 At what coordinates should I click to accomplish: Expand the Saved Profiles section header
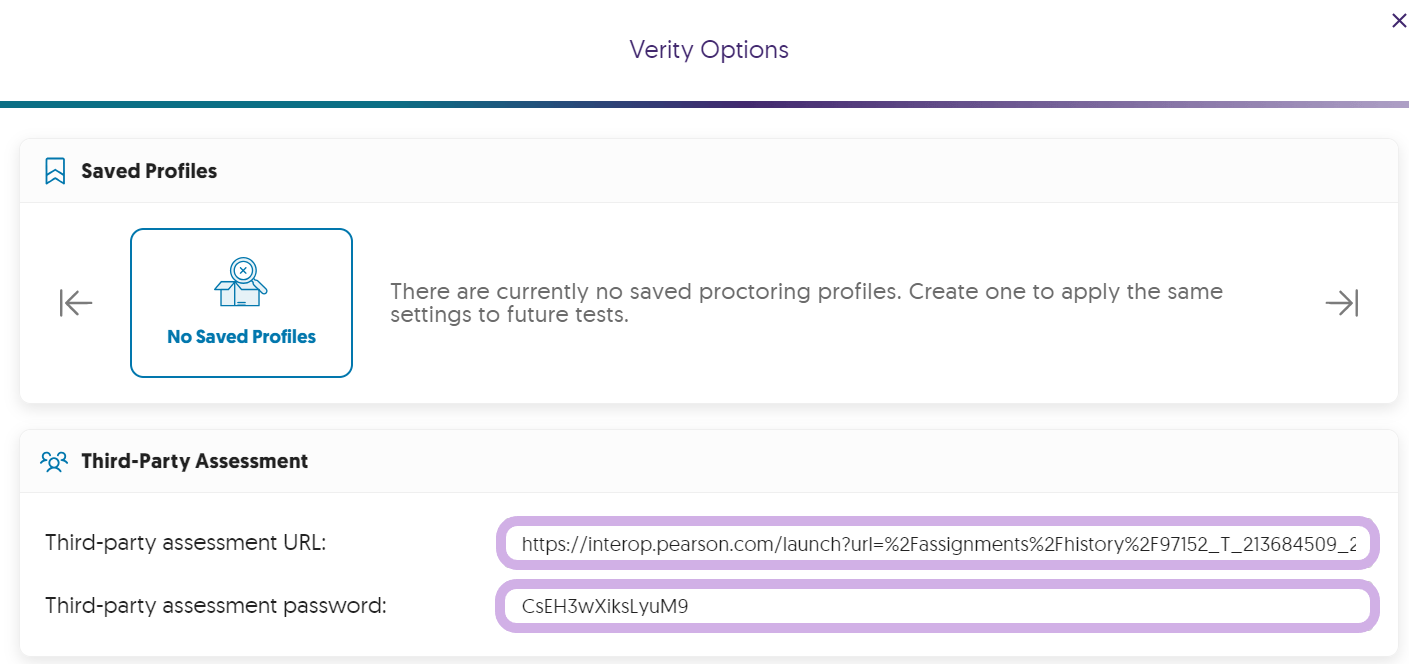[x=148, y=171]
